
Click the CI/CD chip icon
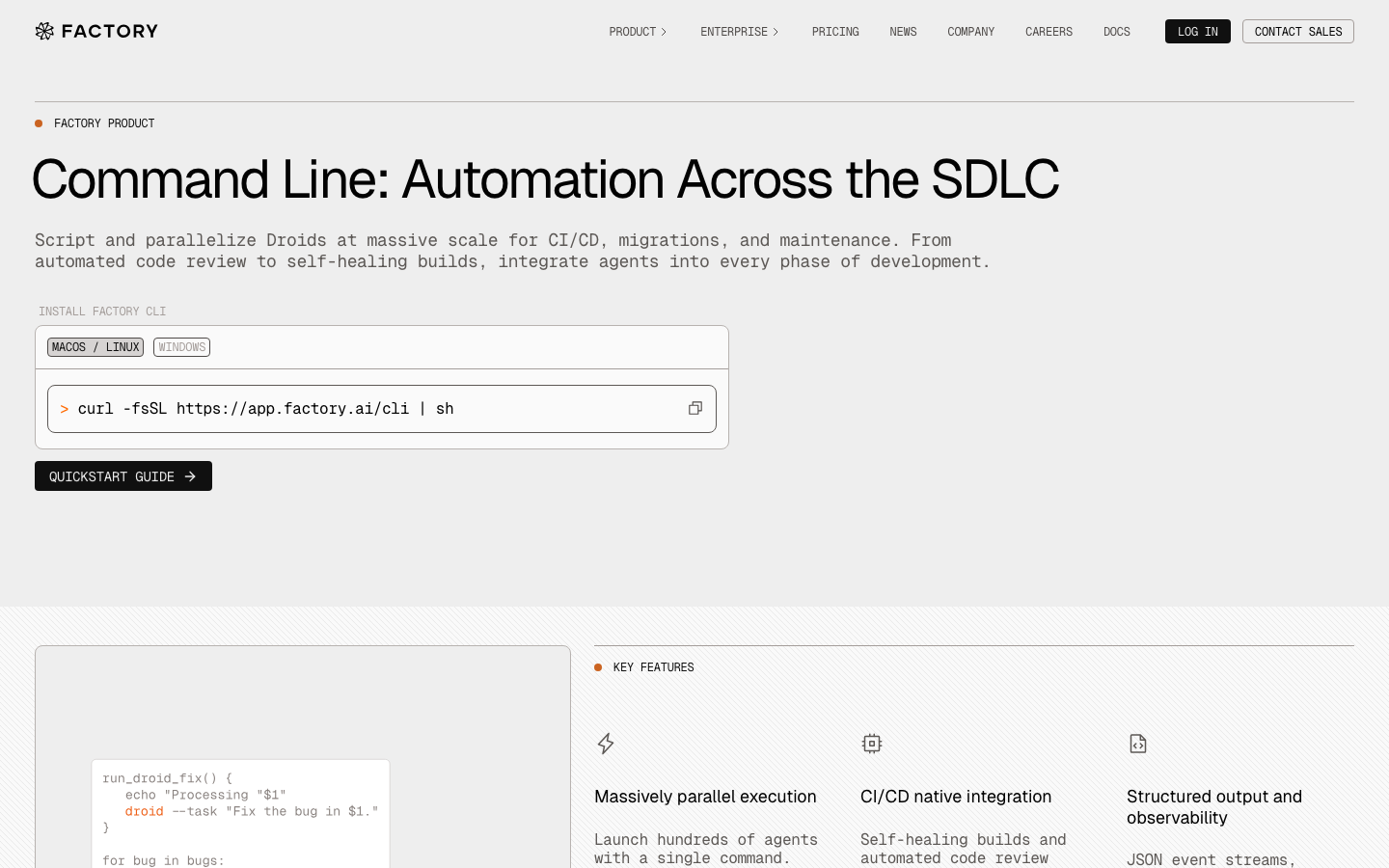(x=872, y=744)
